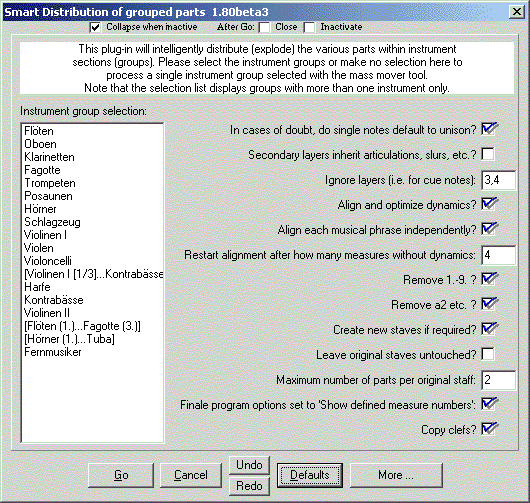Image resolution: width=530 pixels, height=503 pixels.
Task: Uncheck single notes default to unison
Action: coord(488,129)
